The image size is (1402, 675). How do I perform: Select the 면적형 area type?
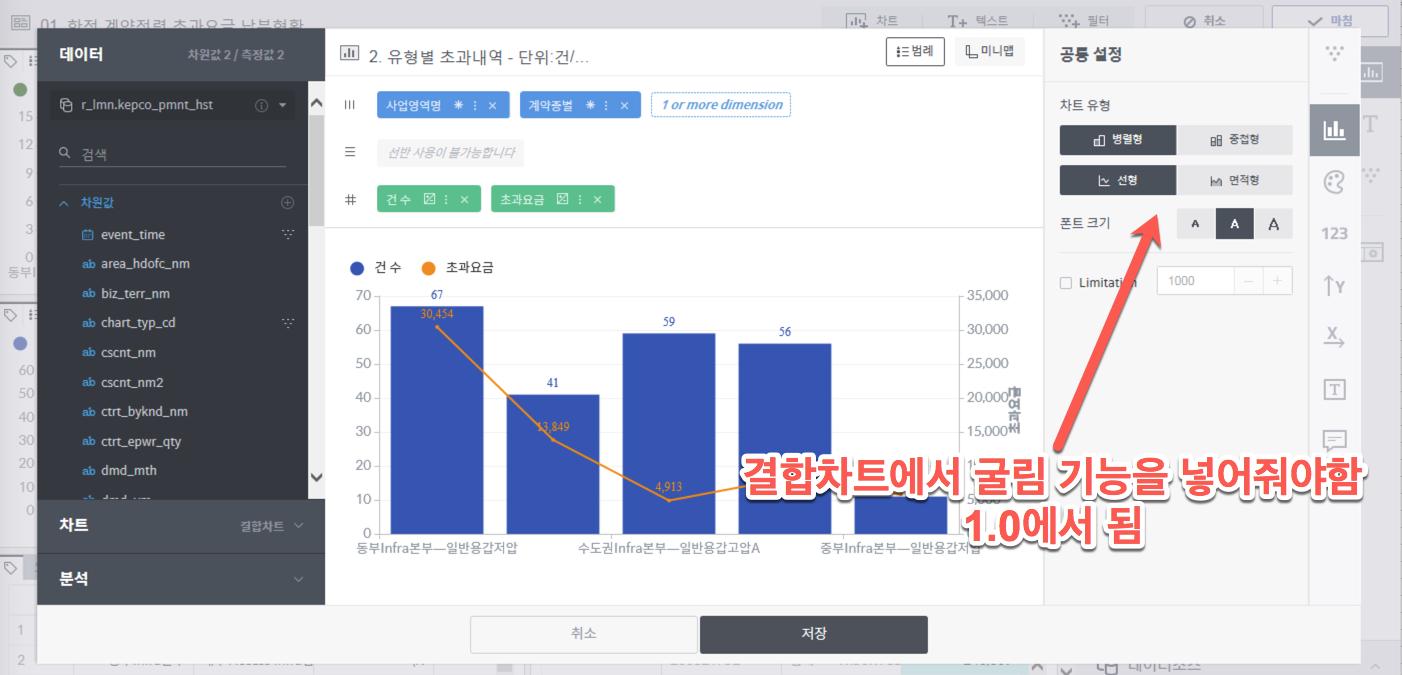pyautogui.click(x=1235, y=181)
